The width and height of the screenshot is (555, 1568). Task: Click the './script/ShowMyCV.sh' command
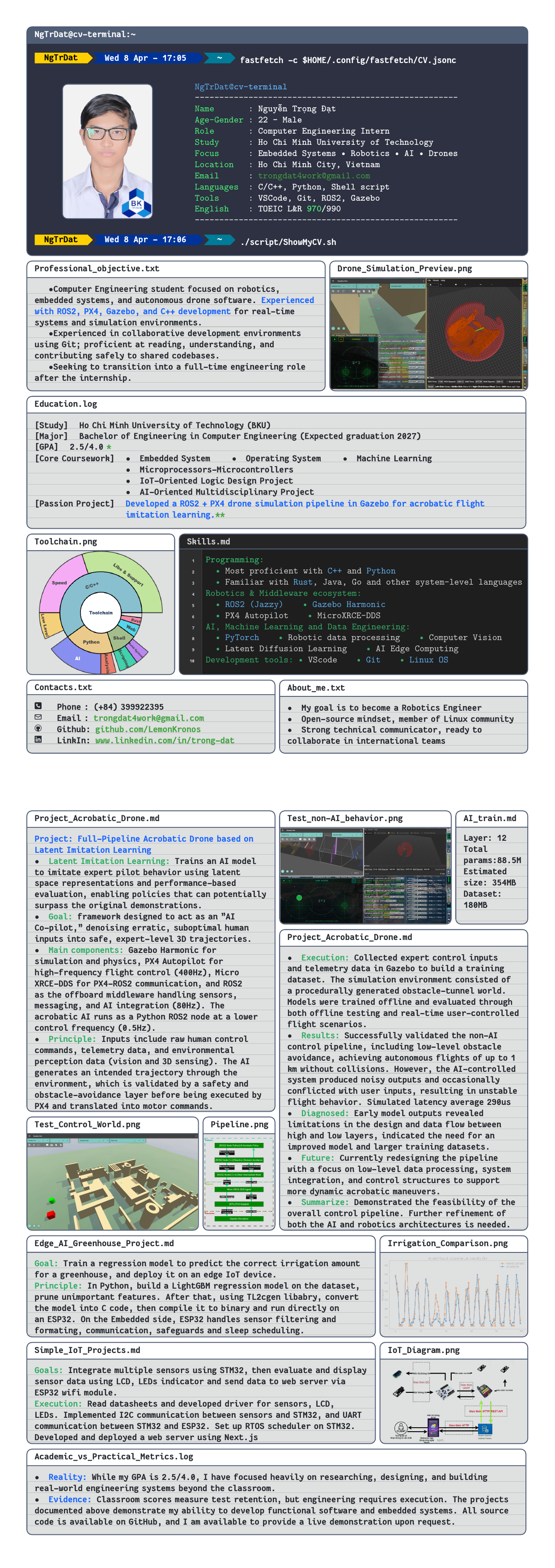coord(288,242)
